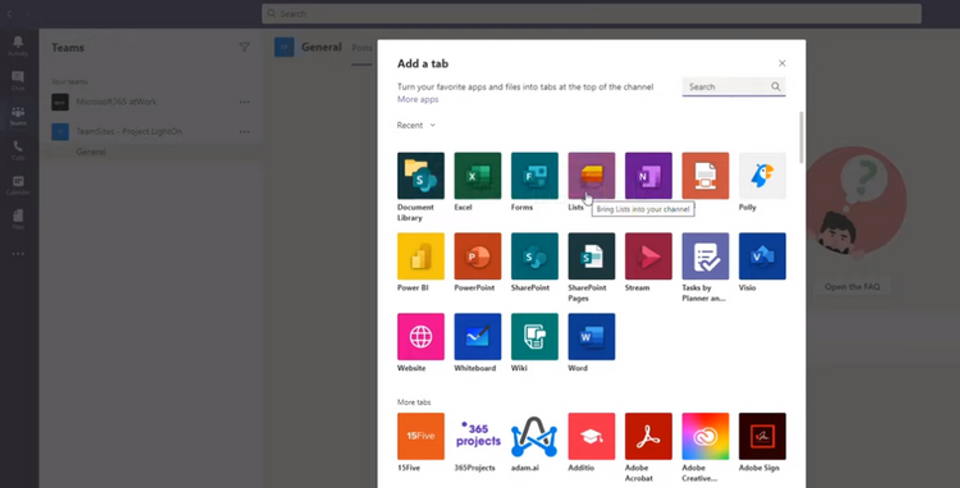Viewport: 960px width, 488px height.
Task: Choose the Forms app tile
Action: (x=534, y=176)
